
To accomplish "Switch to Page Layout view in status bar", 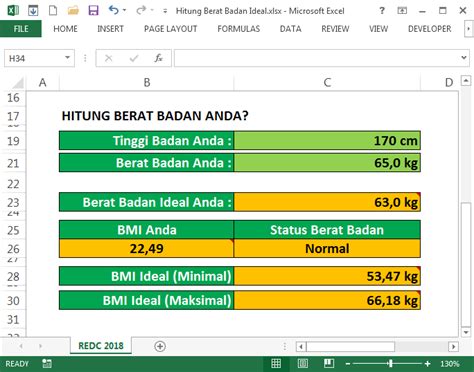I will (x=303, y=363).
